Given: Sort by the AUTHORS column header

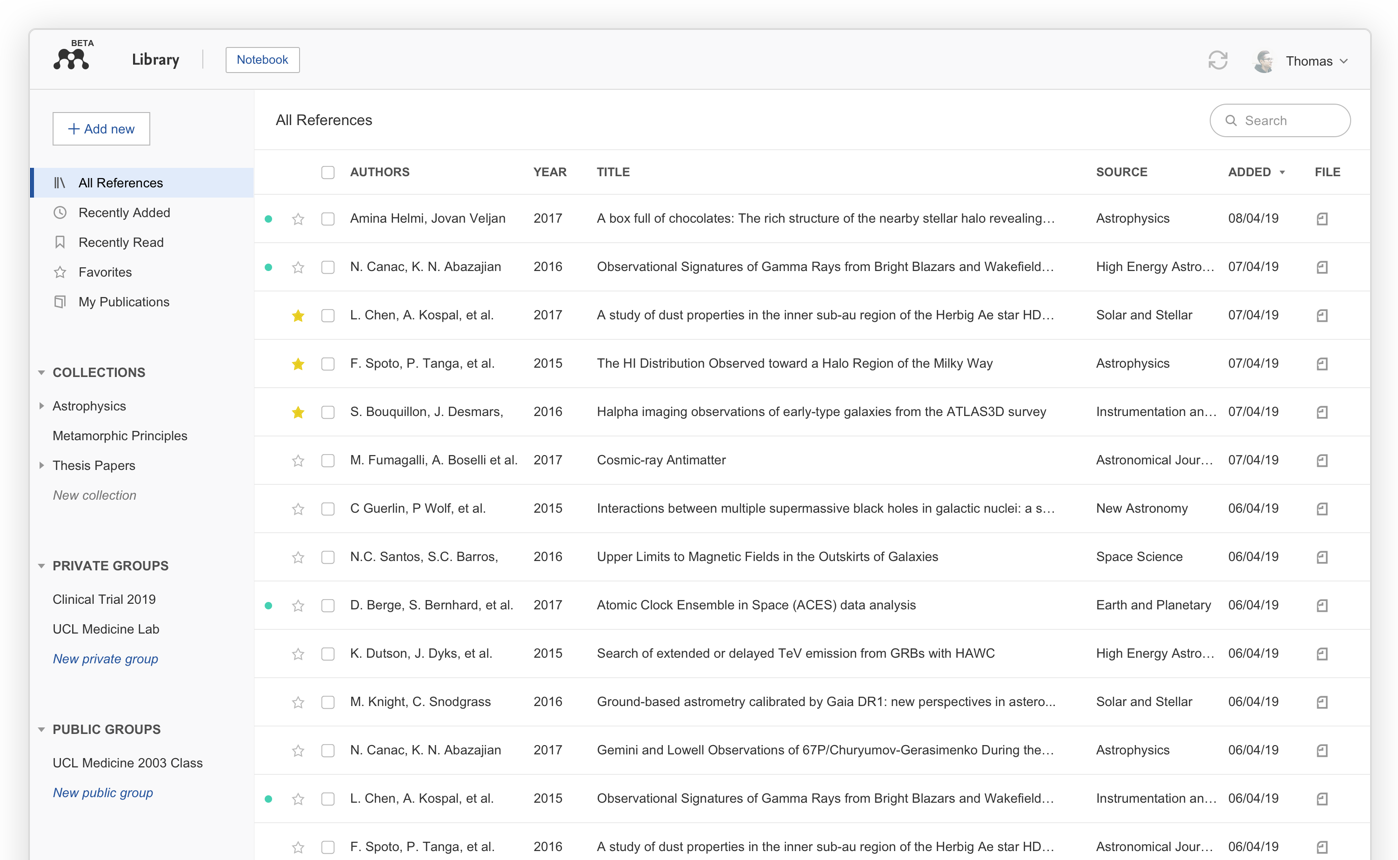Looking at the screenshot, I should pos(380,172).
